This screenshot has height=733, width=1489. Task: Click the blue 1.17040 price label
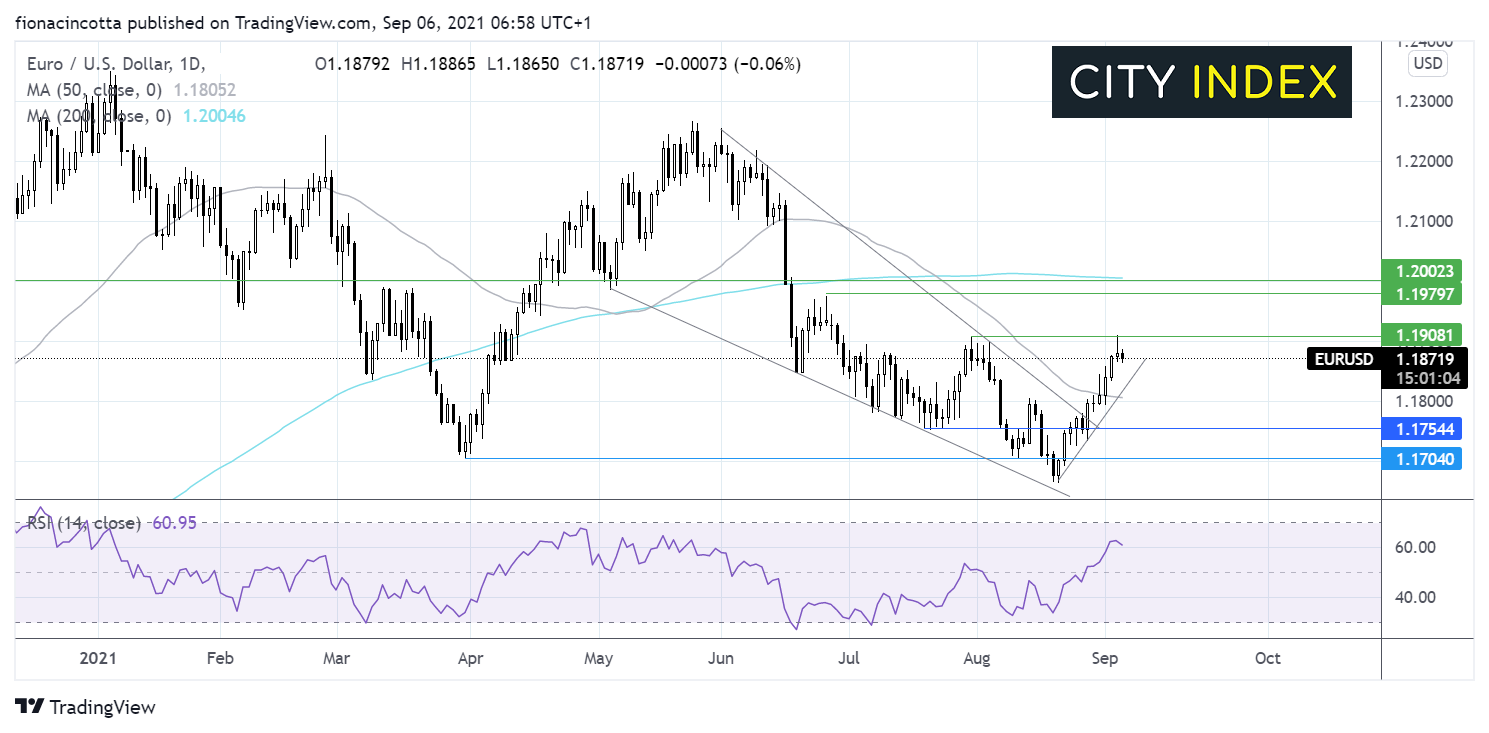1421,459
